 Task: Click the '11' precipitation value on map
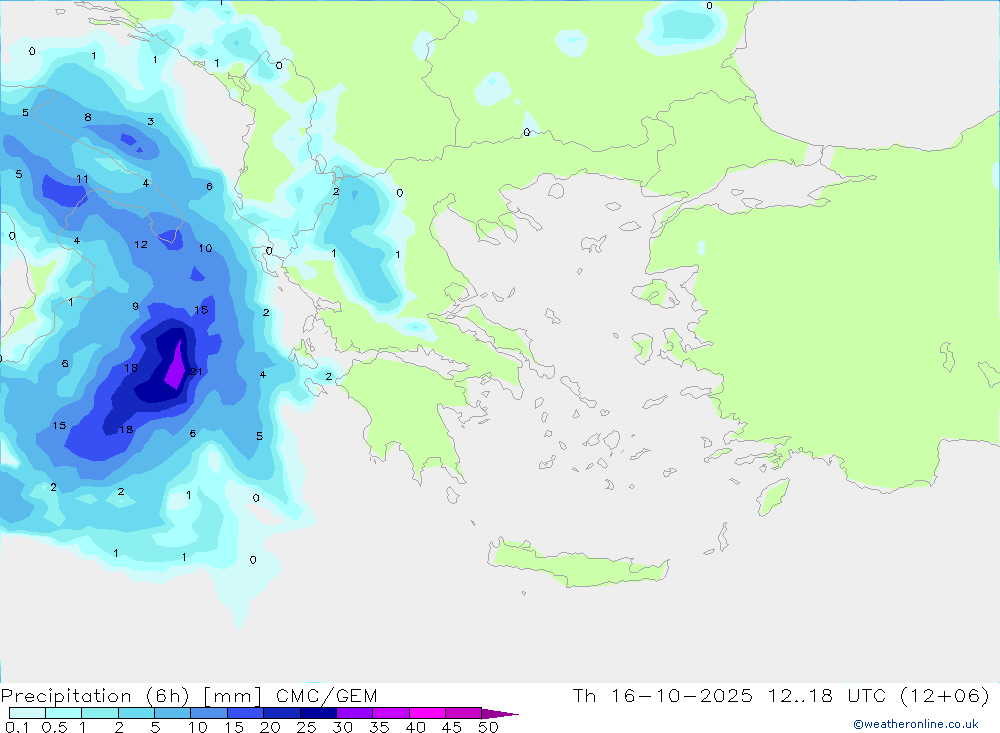[x=82, y=179]
